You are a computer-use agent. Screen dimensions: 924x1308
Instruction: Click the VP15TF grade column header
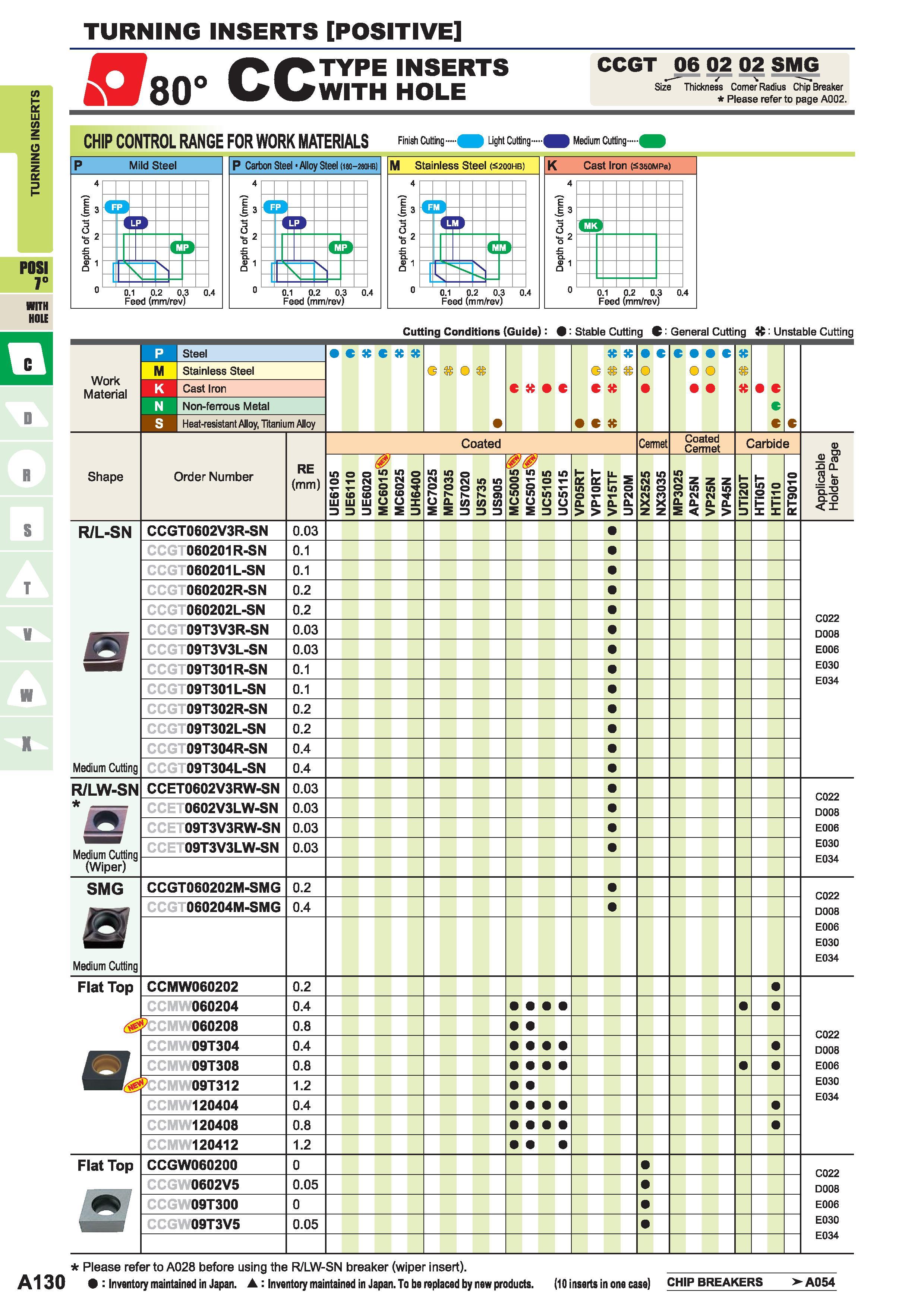[x=612, y=493]
